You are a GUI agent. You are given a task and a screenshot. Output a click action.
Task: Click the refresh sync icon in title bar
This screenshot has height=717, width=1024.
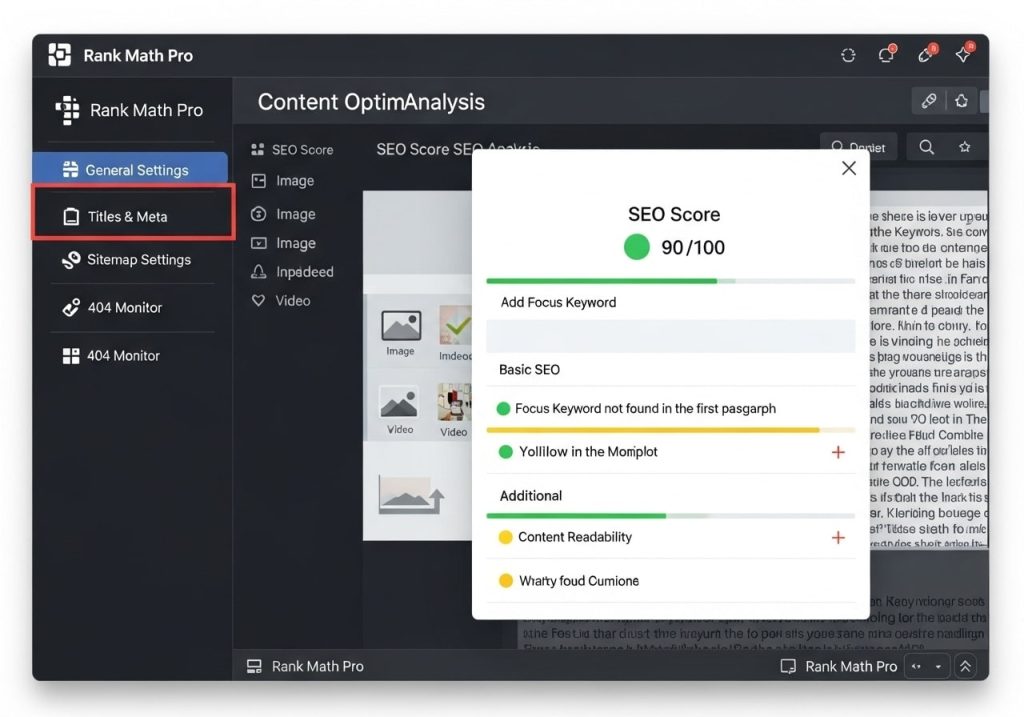point(848,56)
